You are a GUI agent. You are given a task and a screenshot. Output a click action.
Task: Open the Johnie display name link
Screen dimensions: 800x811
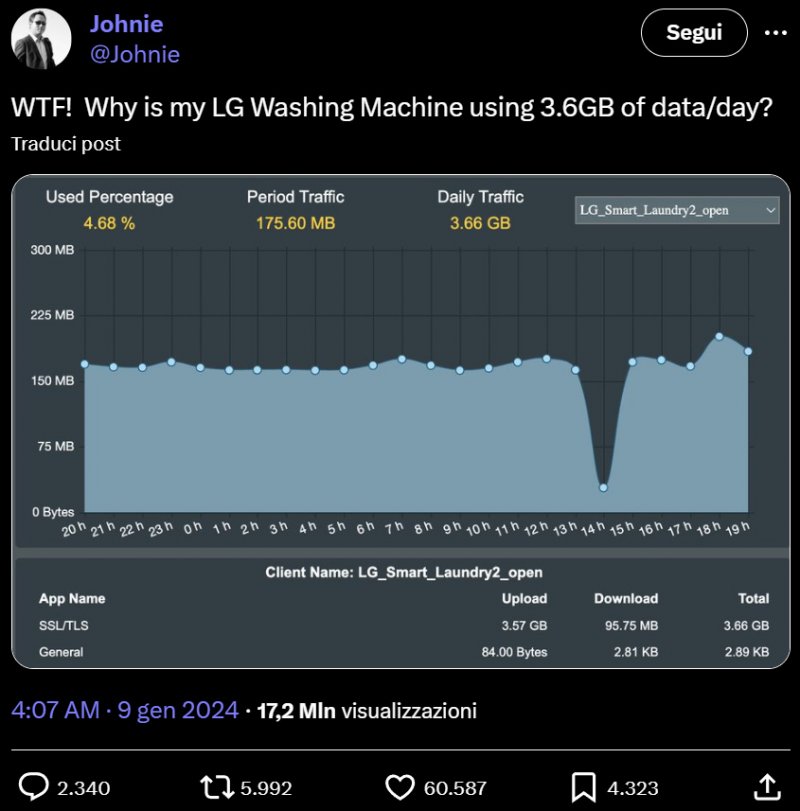(x=126, y=24)
